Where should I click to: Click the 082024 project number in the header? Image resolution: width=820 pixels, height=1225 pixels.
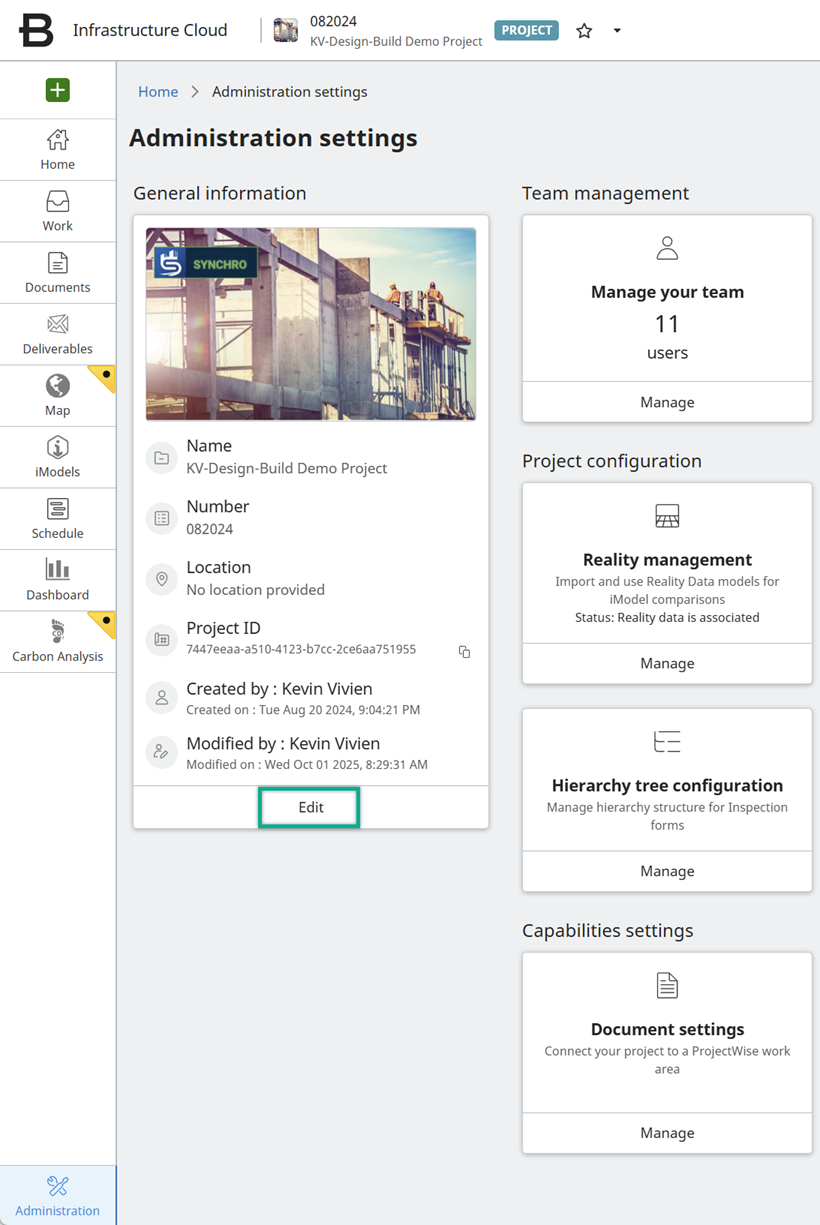[x=334, y=21]
